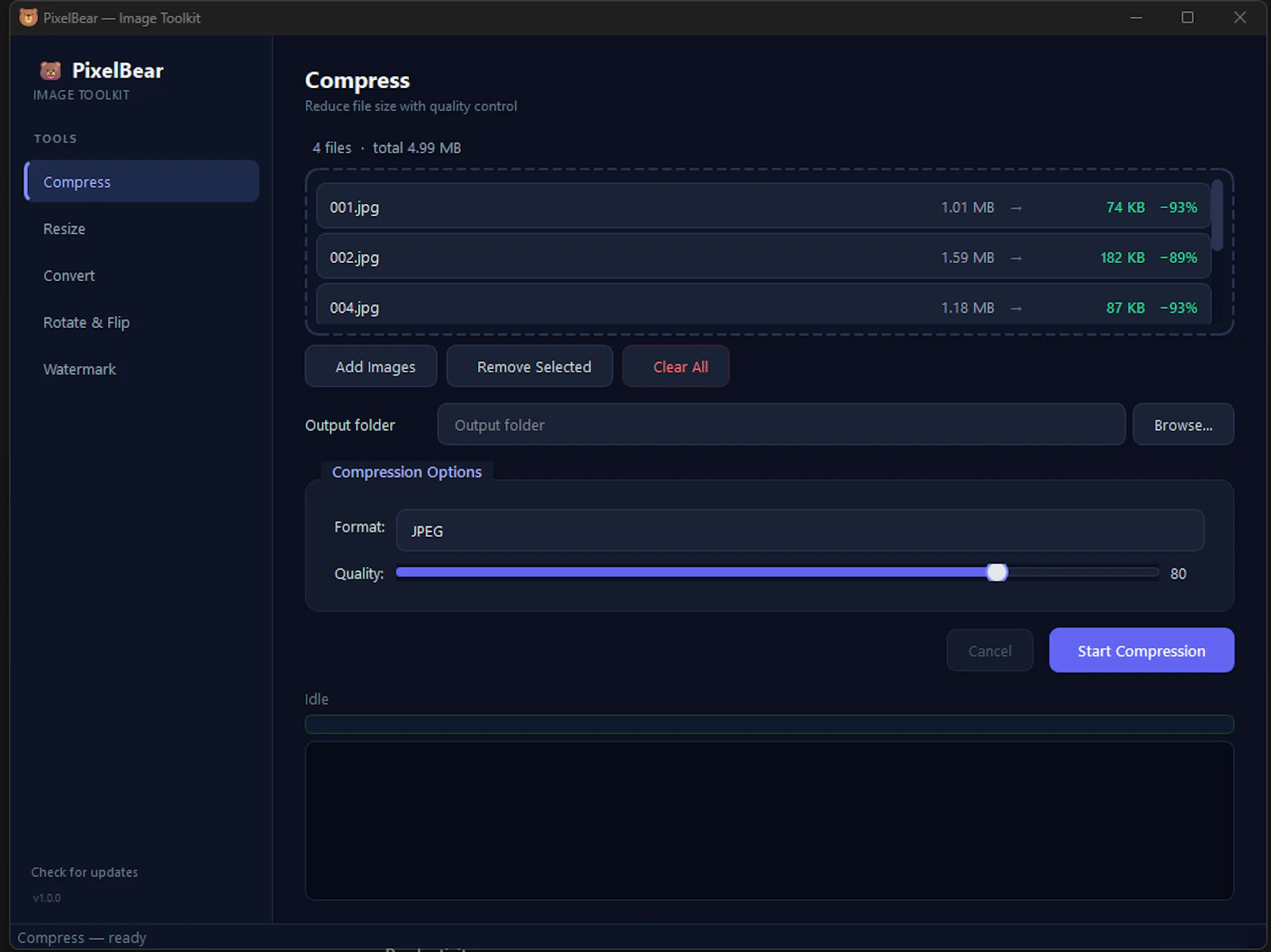The image size is (1271, 952).
Task: Click the PixelBear bear logo in the sidebar
Action: 51,71
